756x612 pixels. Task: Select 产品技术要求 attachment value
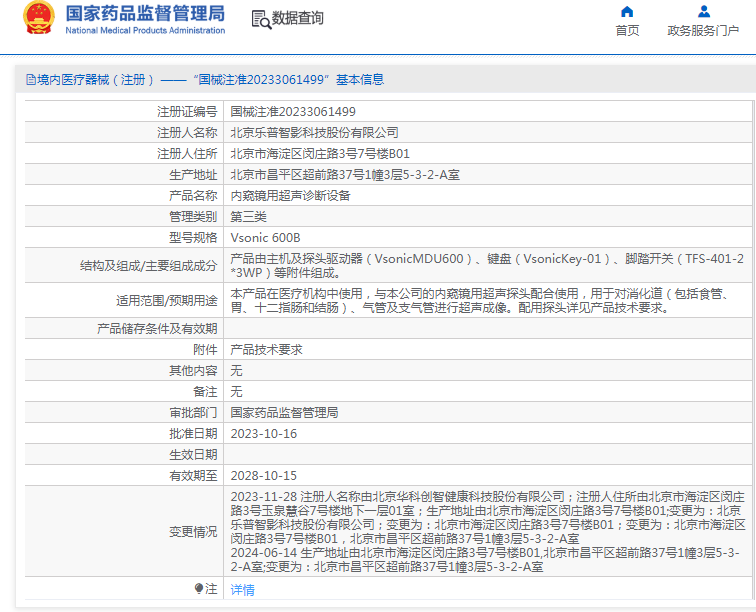click(x=266, y=350)
